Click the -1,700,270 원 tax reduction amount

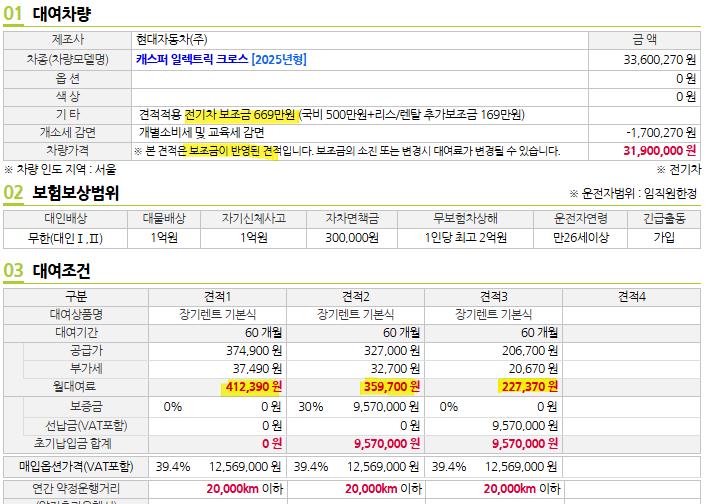[x=661, y=133]
